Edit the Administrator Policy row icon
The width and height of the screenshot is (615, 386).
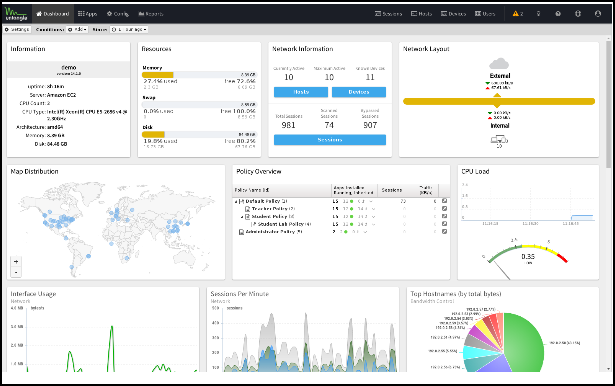[444, 231]
